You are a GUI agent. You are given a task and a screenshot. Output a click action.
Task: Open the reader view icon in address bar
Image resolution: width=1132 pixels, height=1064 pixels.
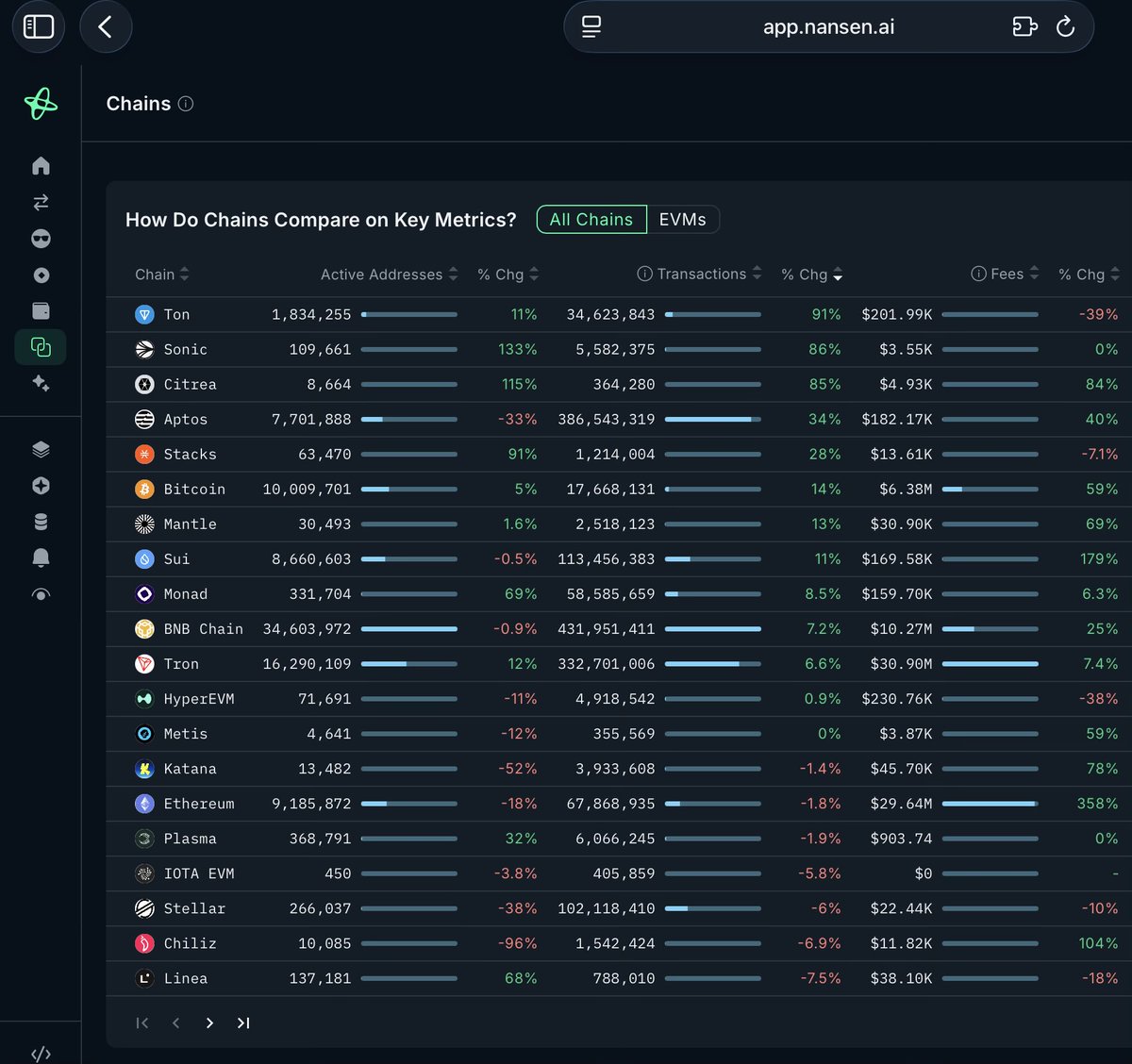pos(591,26)
